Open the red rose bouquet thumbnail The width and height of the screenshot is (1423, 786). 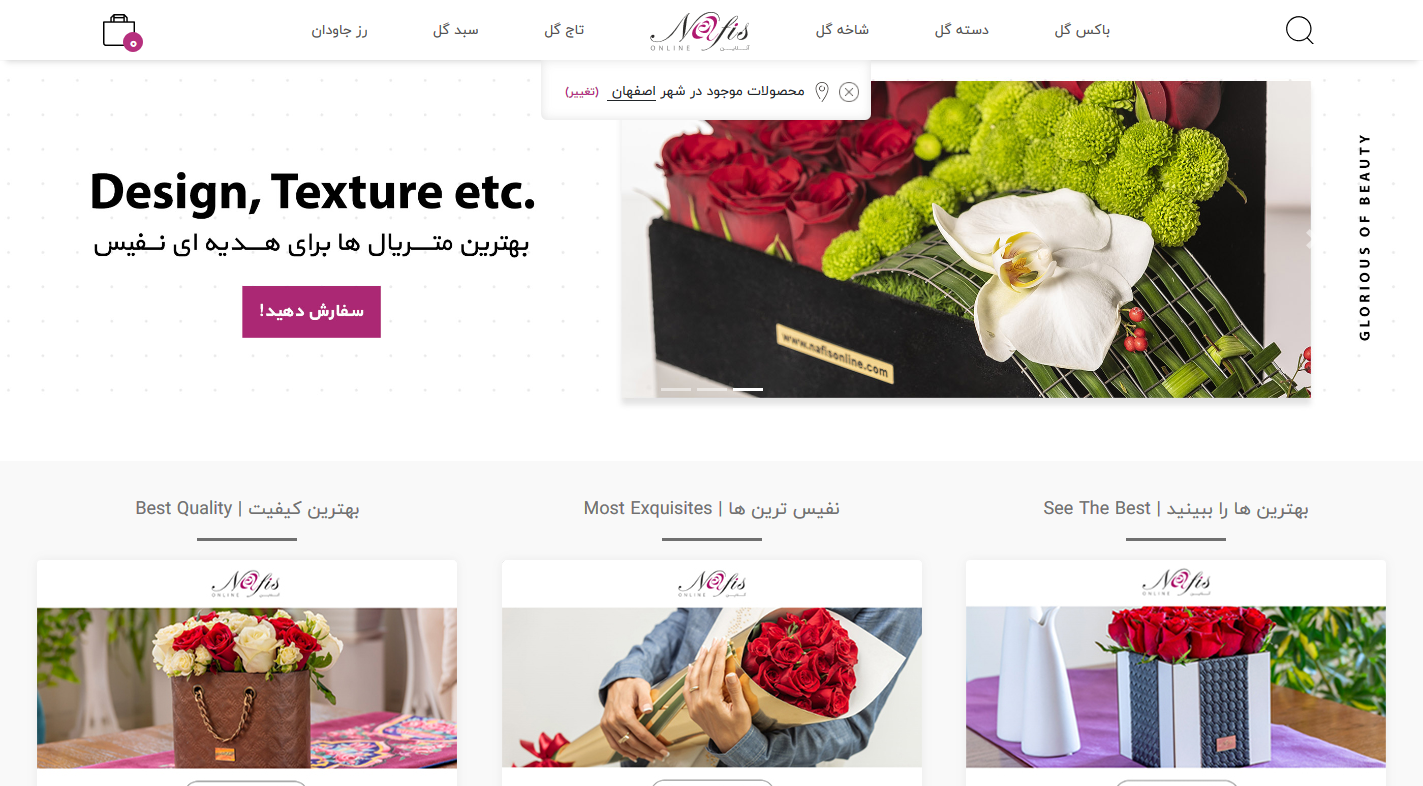[711, 688]
